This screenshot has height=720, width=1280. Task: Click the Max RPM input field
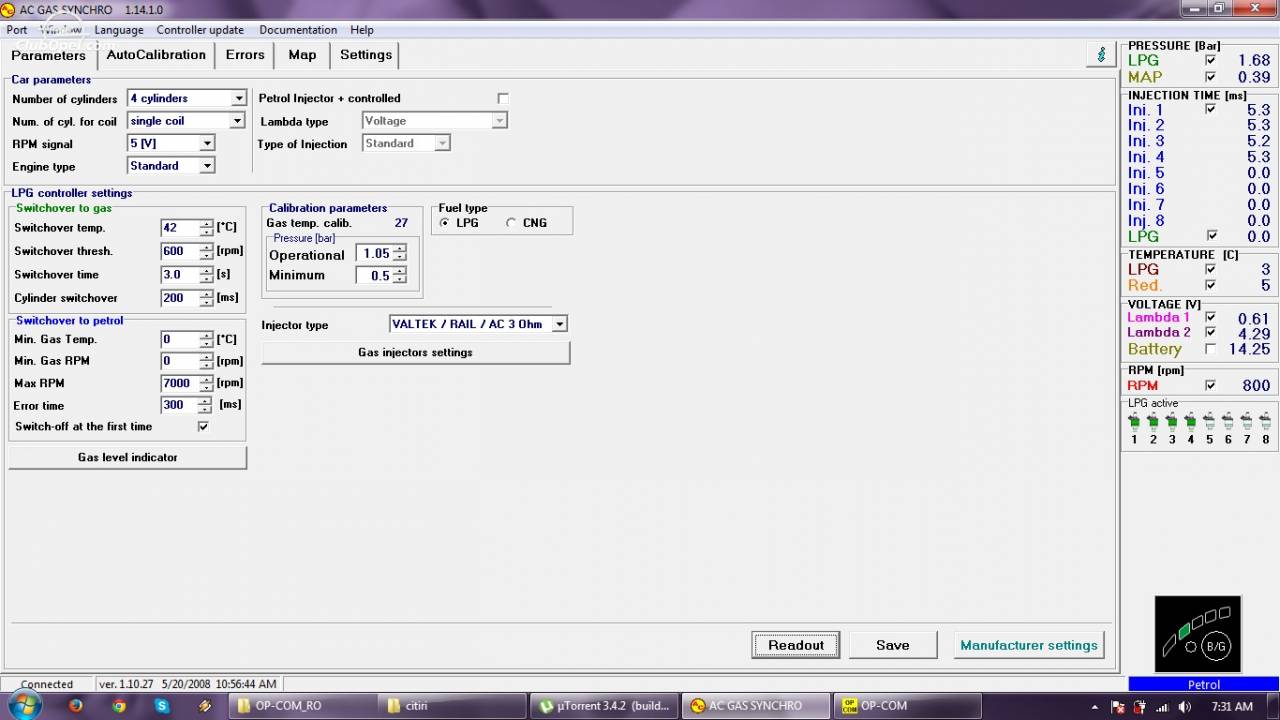[179, 383]
